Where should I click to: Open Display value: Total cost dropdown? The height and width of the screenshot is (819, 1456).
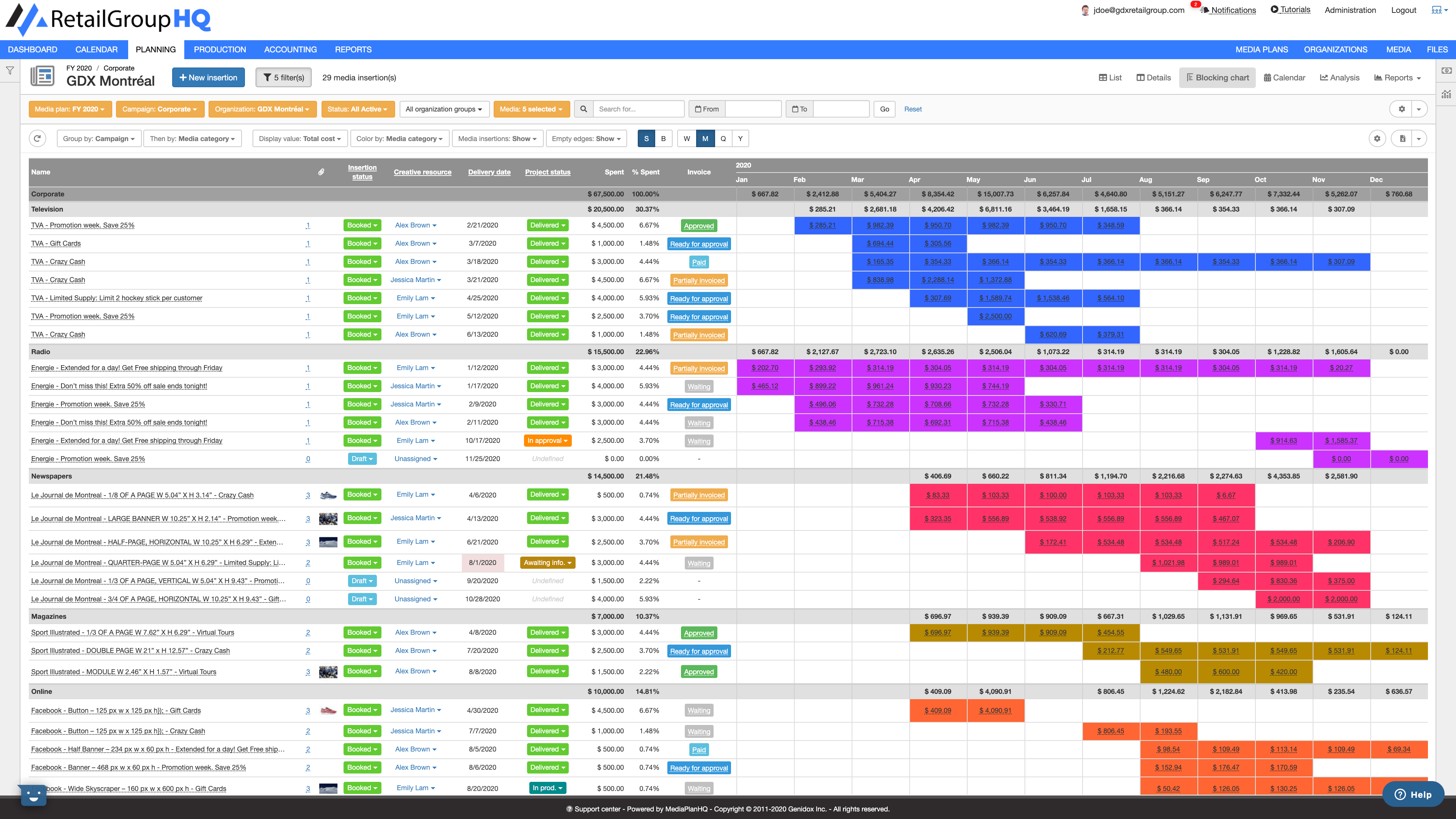[300, 138]
